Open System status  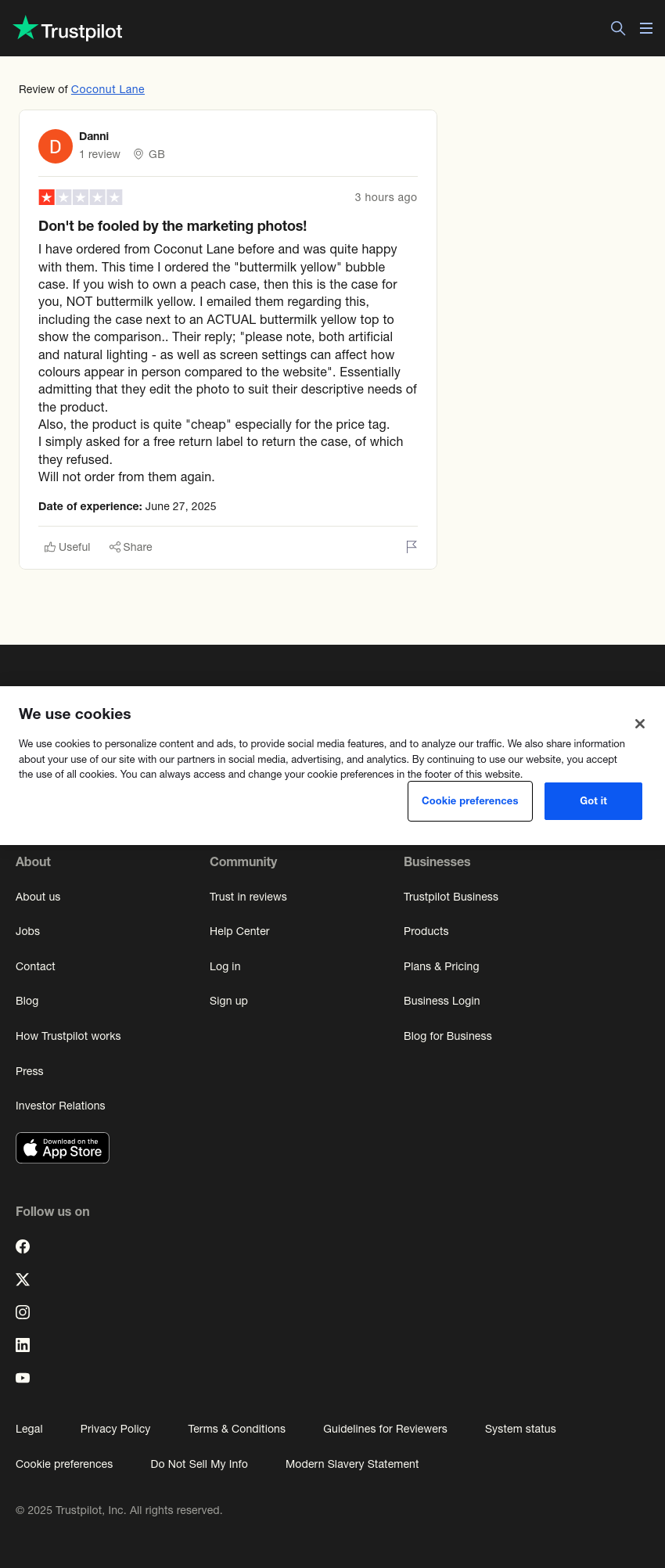click(520, 1429)
